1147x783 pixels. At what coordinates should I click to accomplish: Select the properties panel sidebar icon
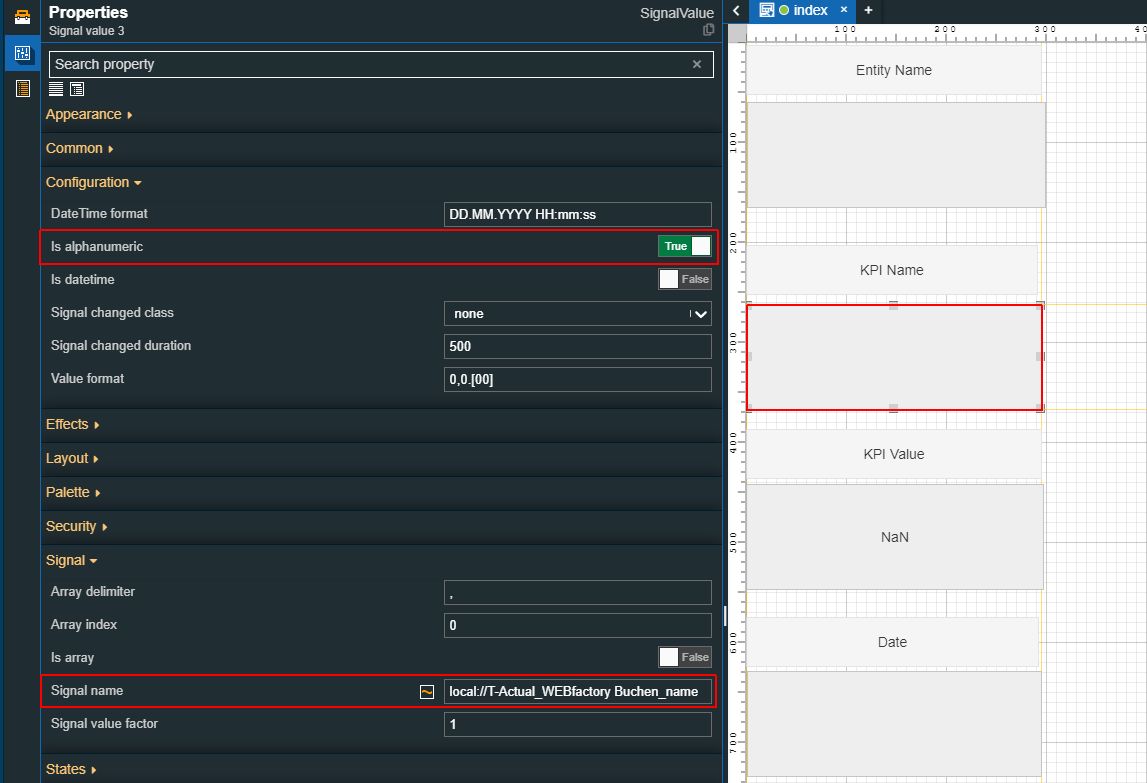click(x=23, y=53)
